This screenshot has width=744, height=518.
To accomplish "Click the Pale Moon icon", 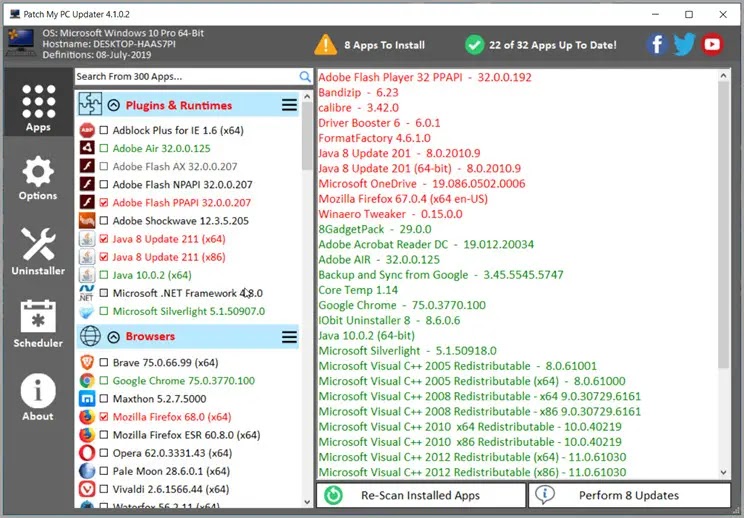I will coord(87,471).
